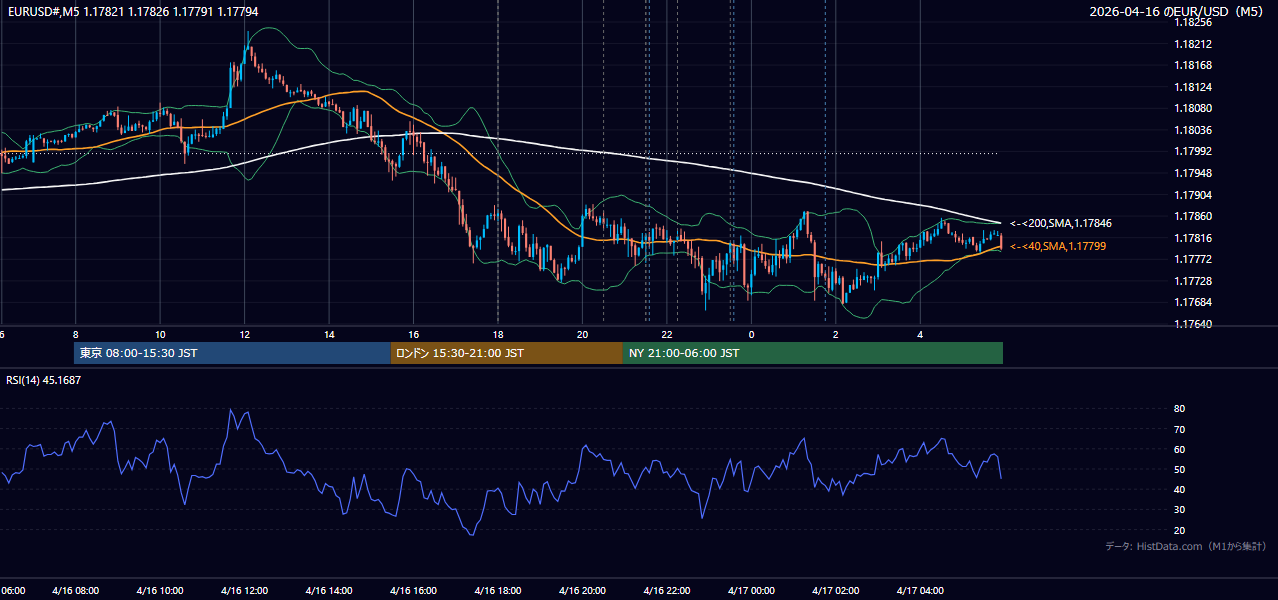Click the 4/17 00:00 bottom time label
The height and width of the screenshot is (600, 1278).
[x=751, y=591]
